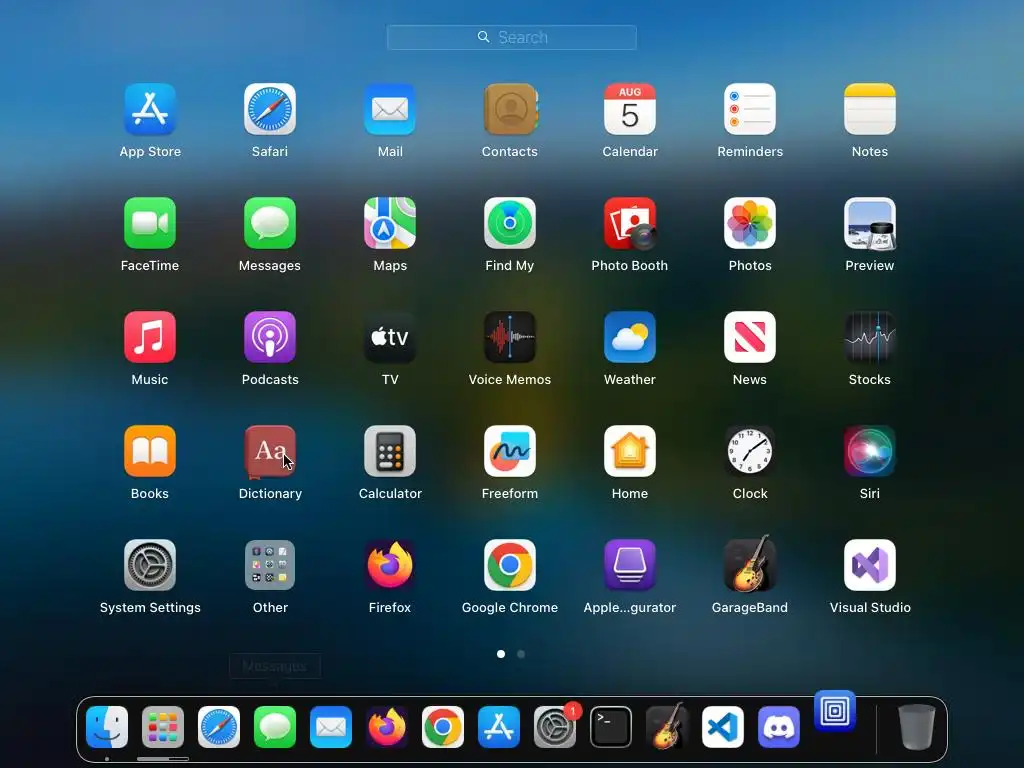Viewport: 1024px width, 768px height.
Task: Launch Terminal from the Dock
Action: tap(611, 727)
